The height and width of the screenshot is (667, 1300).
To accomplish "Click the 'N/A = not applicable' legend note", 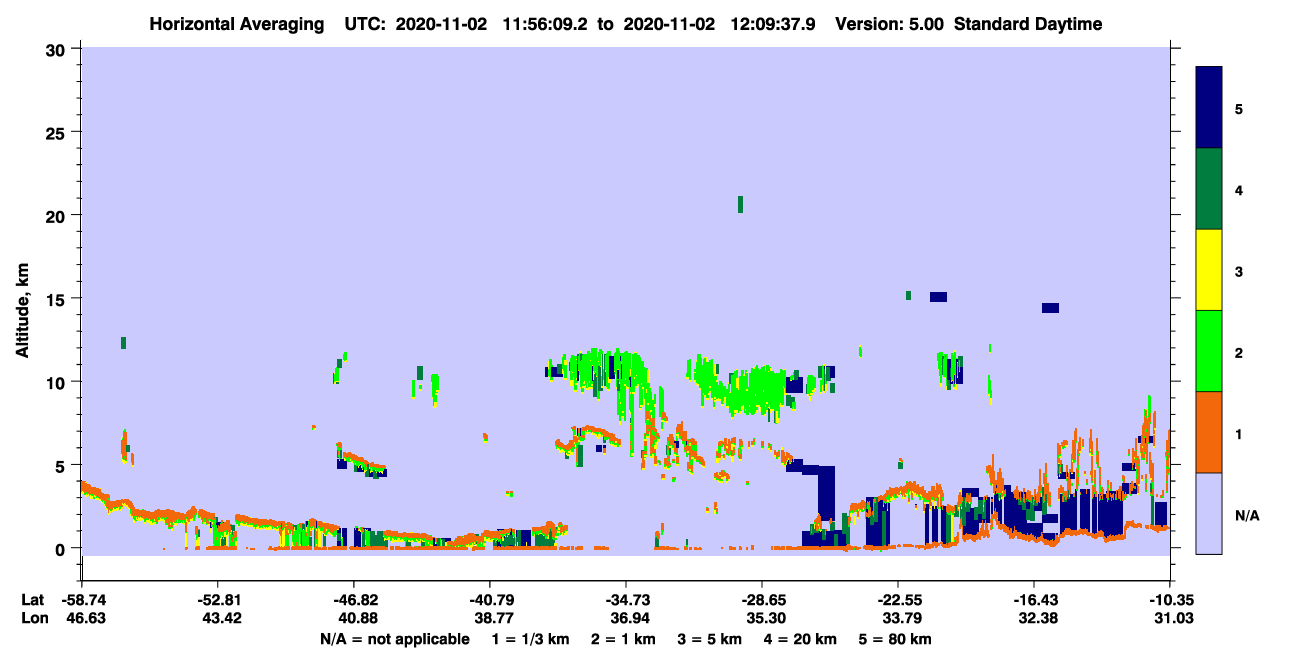I will [x=394, y=640].
